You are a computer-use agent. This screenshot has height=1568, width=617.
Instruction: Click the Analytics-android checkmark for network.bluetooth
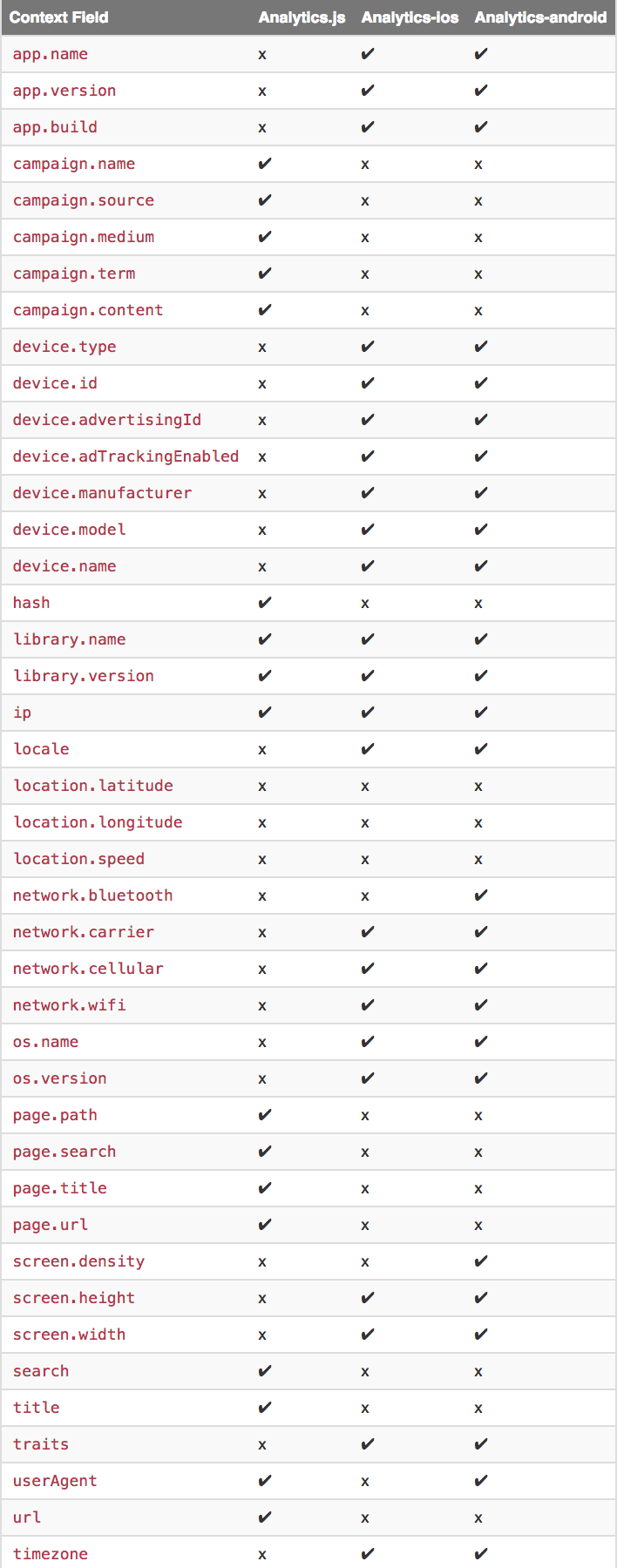tap(481, 896)
